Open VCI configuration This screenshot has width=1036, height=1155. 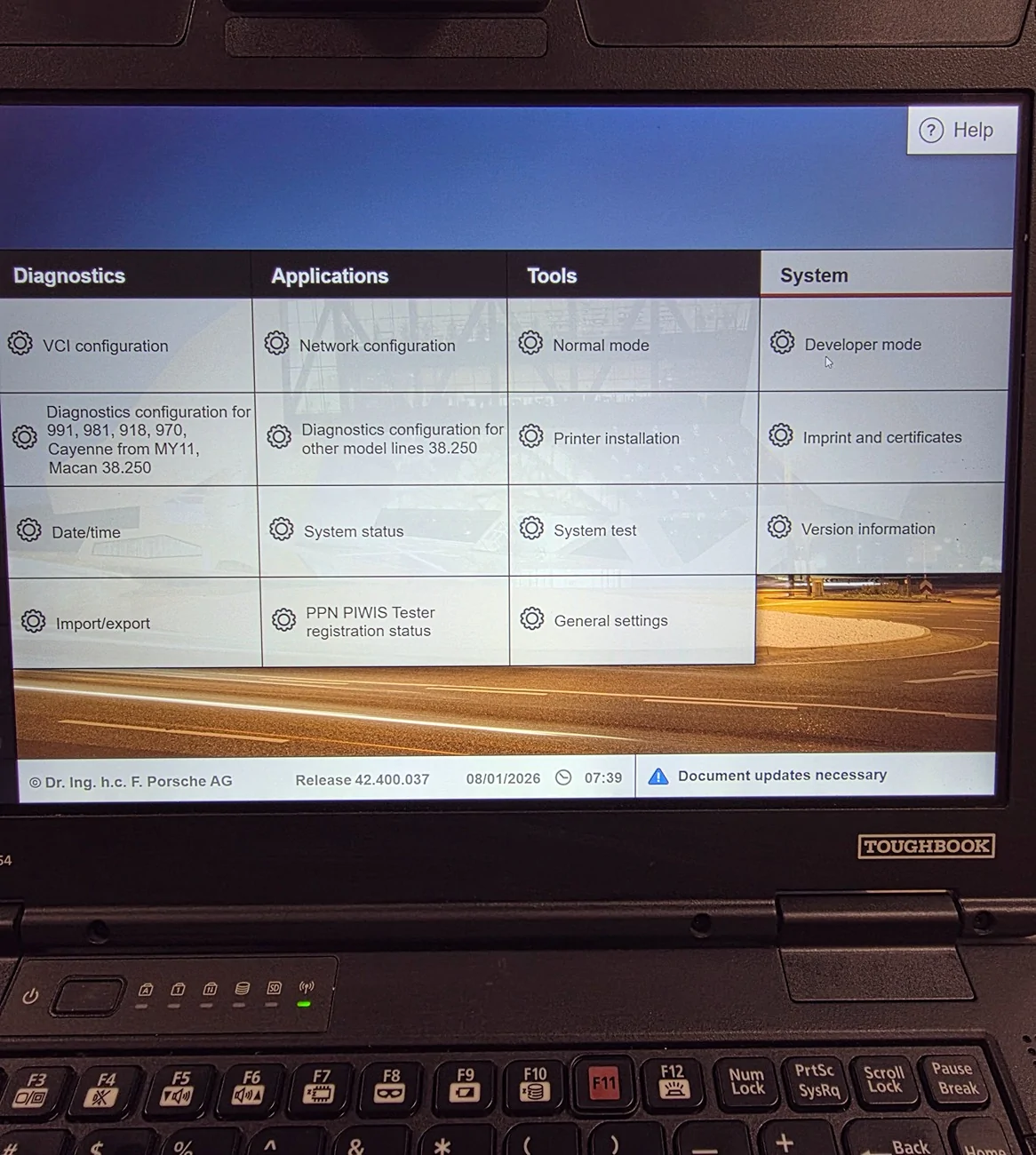pyautogui.click(x=126, y=346)
